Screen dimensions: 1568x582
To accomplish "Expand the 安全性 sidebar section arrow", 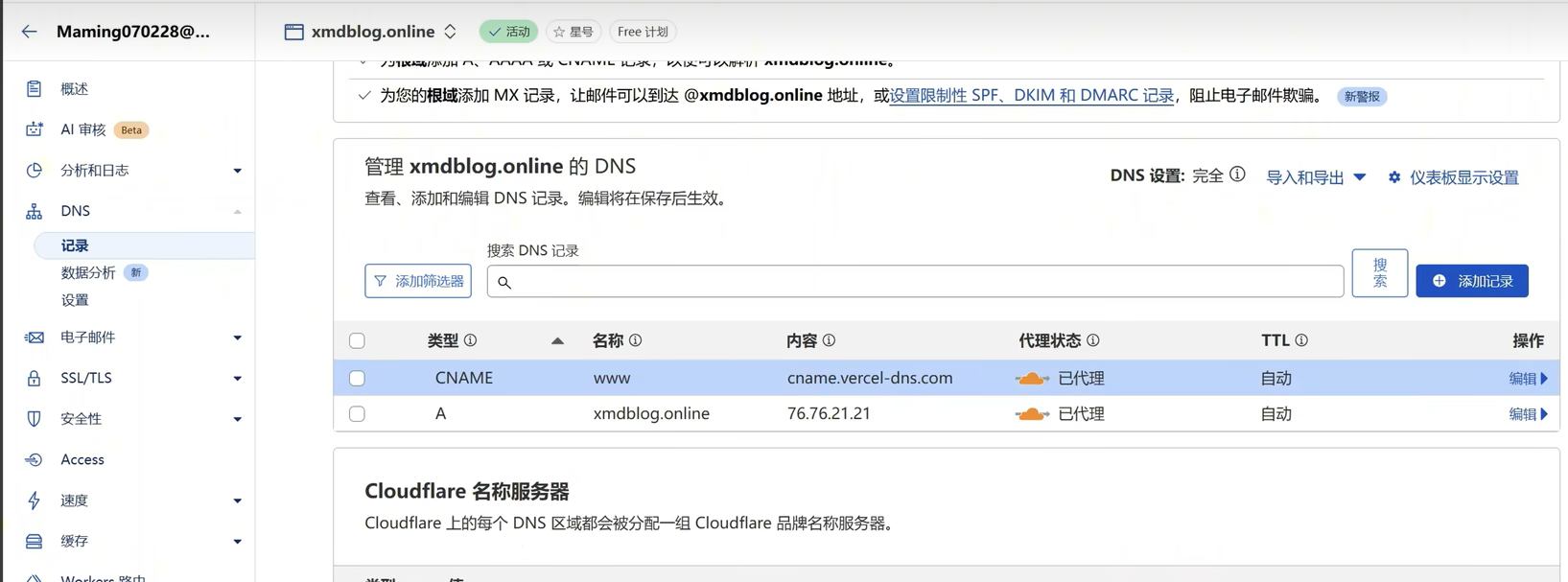I will click(237, 419).
